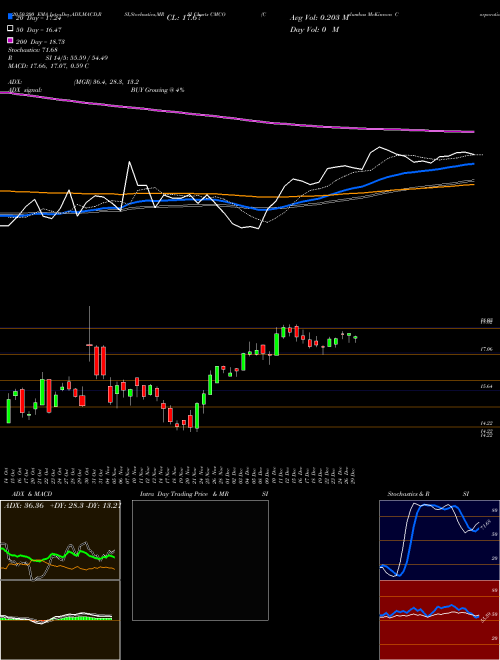Image resolution: width=500 pixels, height=660 pixels.
Task: Click the 17.06 price axis label
Action: point(486,349)
